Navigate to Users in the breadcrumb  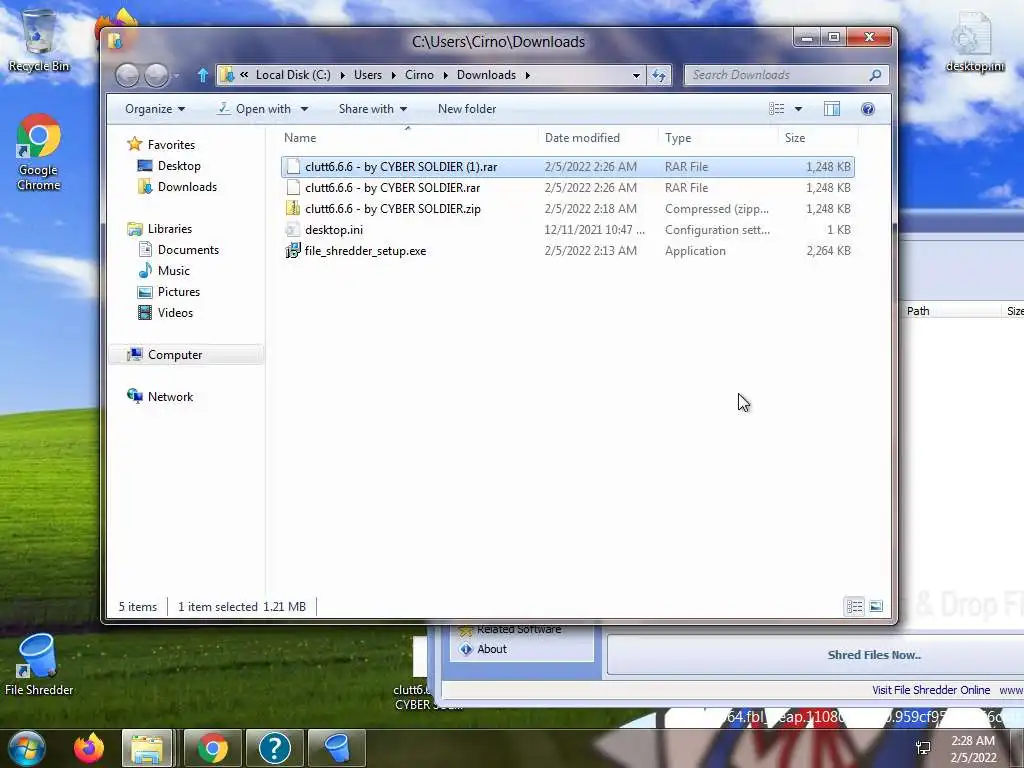pyautogui.click(x=368, y=75)
